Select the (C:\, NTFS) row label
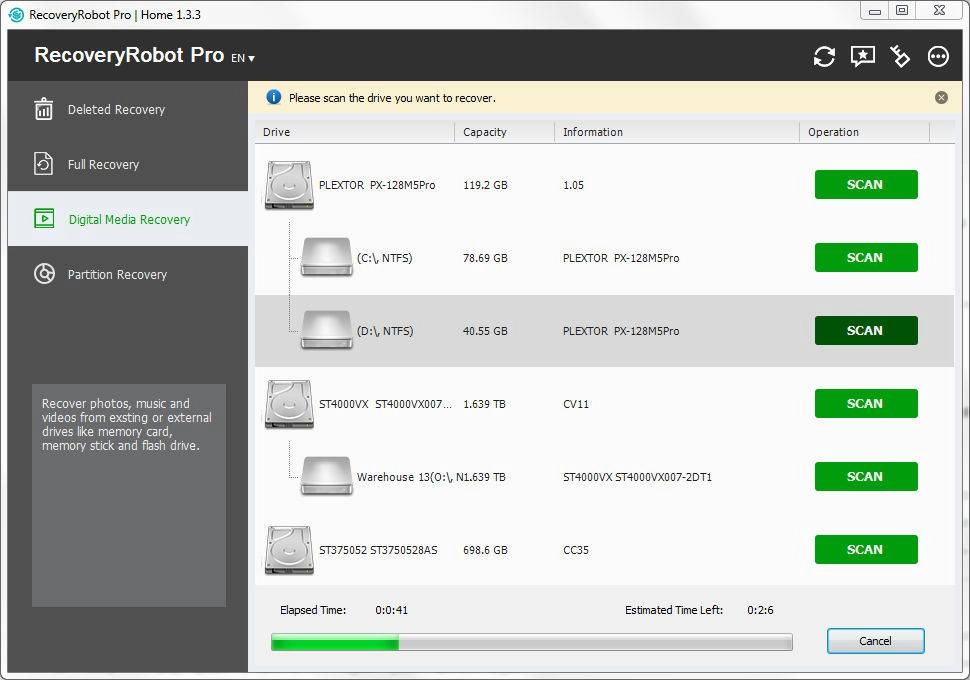This screenshot has width=970, height=680. coord(384,258)
